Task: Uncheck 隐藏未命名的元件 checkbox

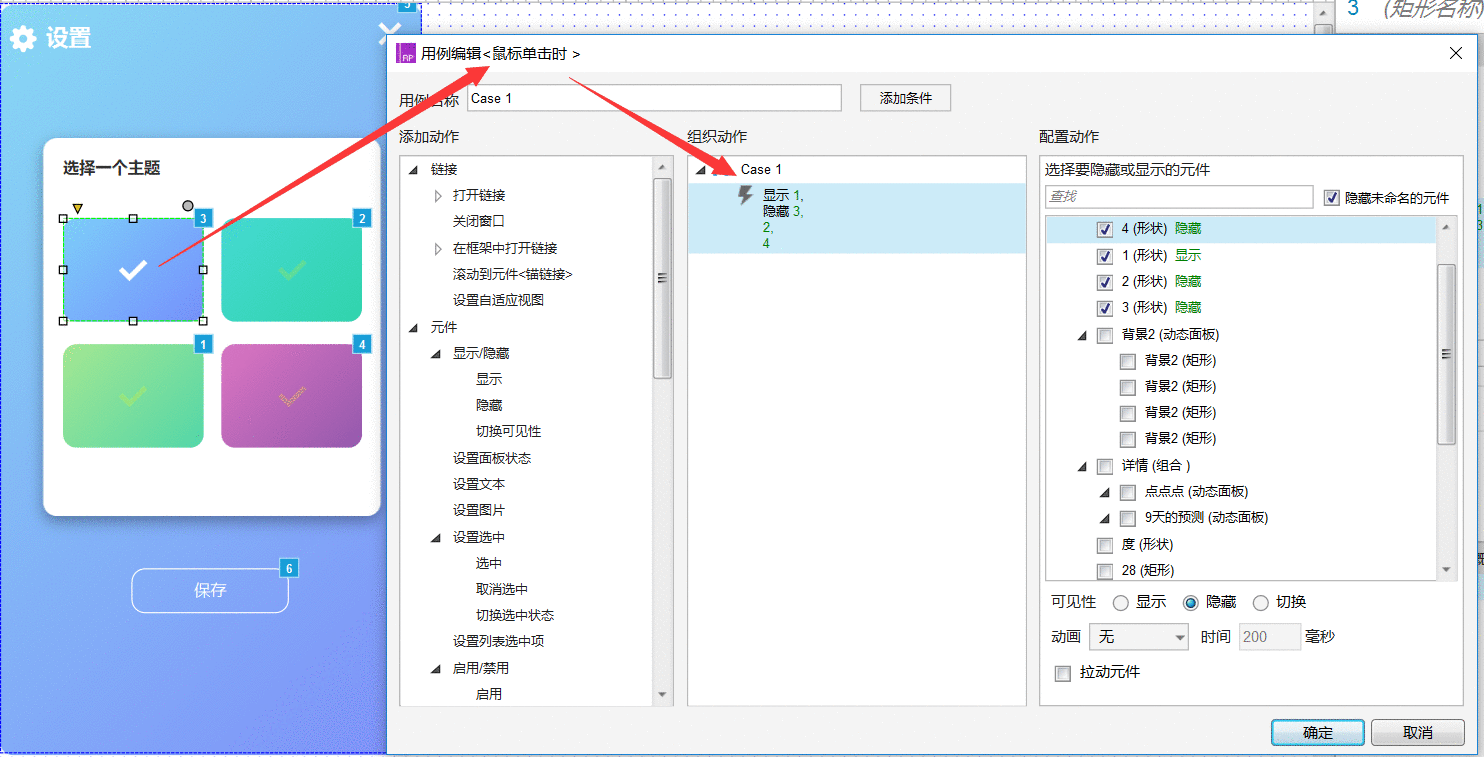Action: click(x=1331, y=198)
